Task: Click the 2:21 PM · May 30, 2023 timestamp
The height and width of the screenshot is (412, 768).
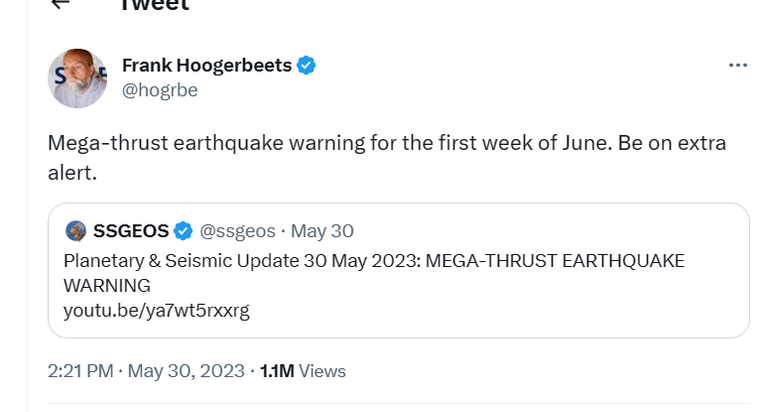Action: click(146, 371)
